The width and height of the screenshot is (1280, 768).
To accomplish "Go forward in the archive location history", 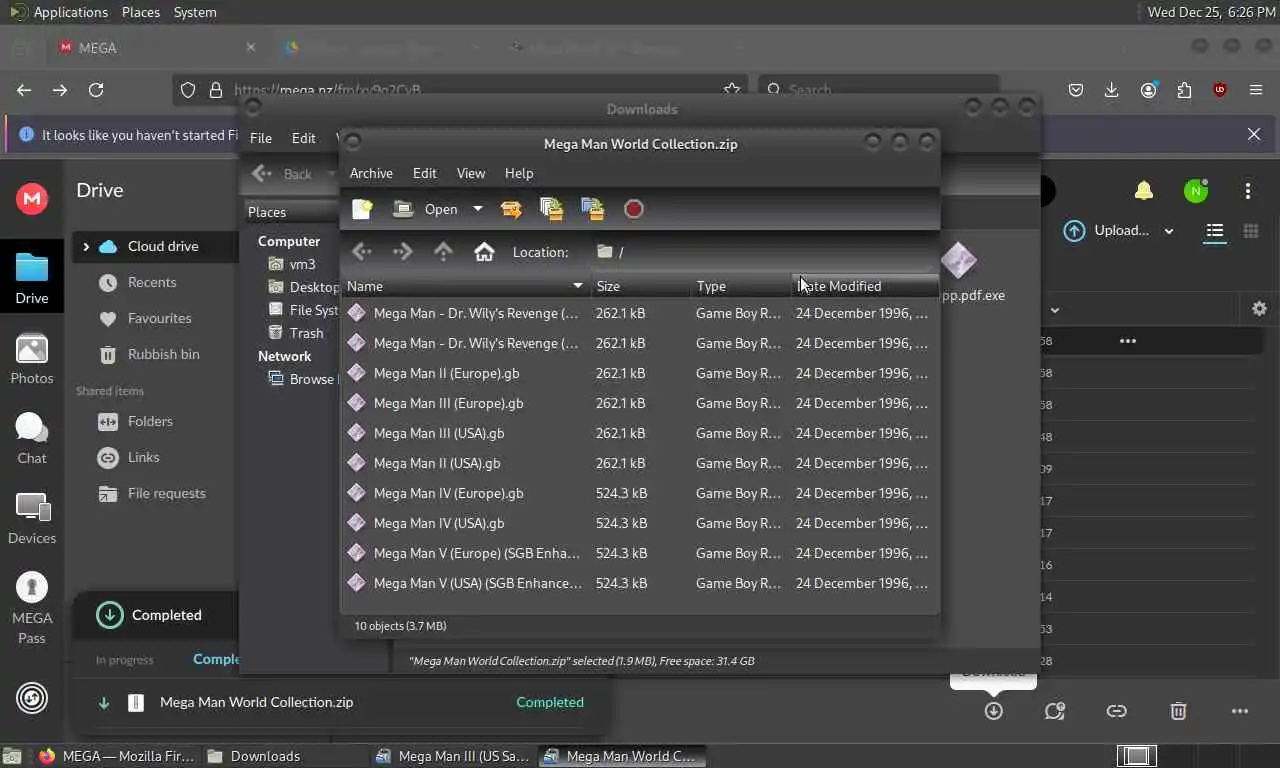I will [403, 252].
